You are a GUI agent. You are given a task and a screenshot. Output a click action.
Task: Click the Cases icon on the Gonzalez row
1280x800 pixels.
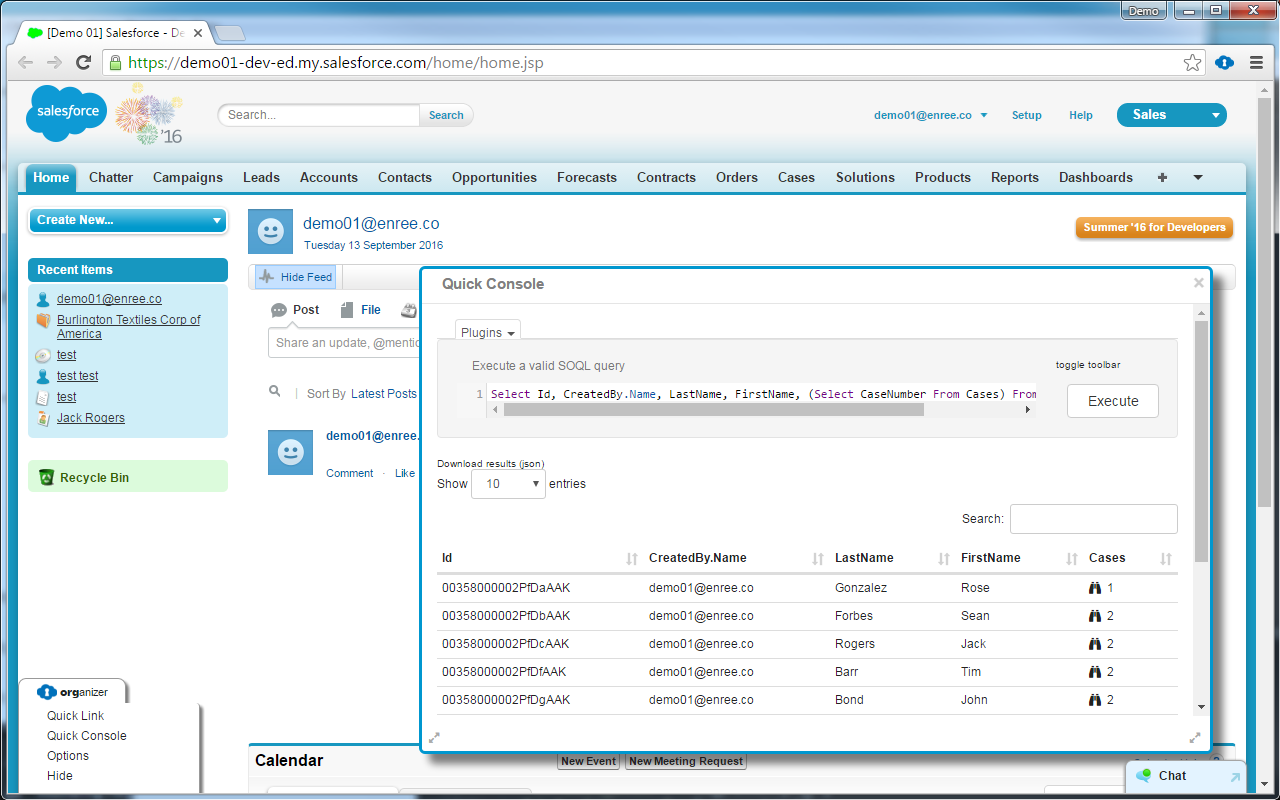[x=1095, y=587]
